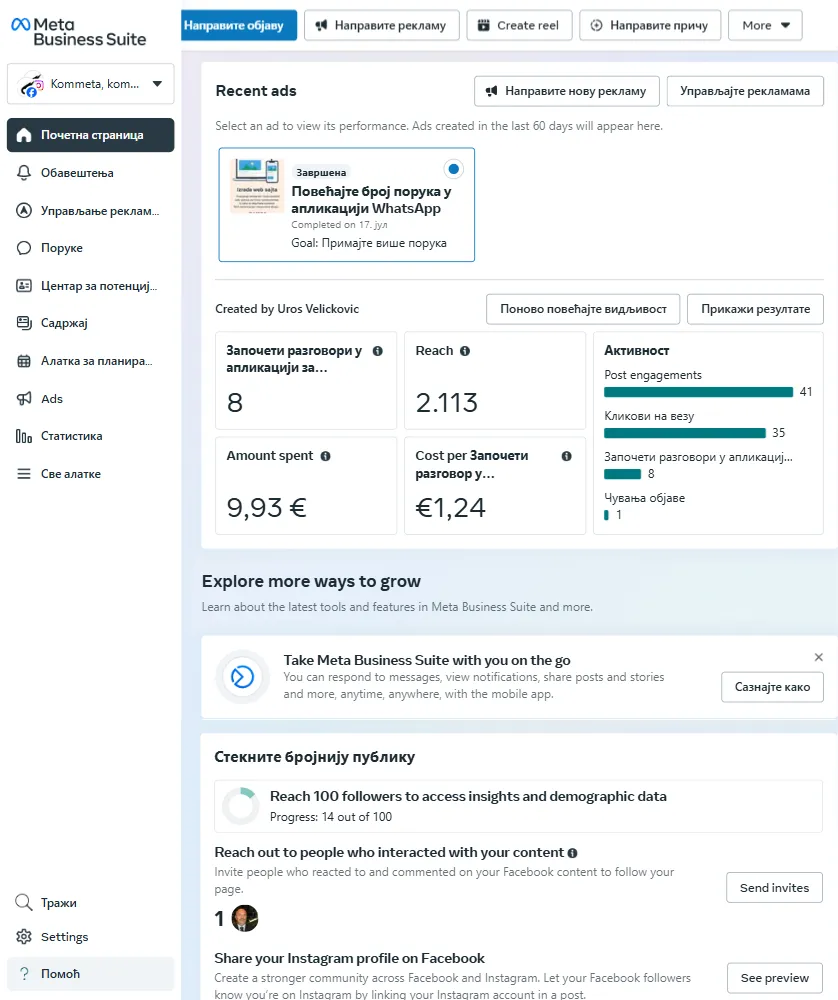Click Управљајте рекламама button

pos(745,91)
